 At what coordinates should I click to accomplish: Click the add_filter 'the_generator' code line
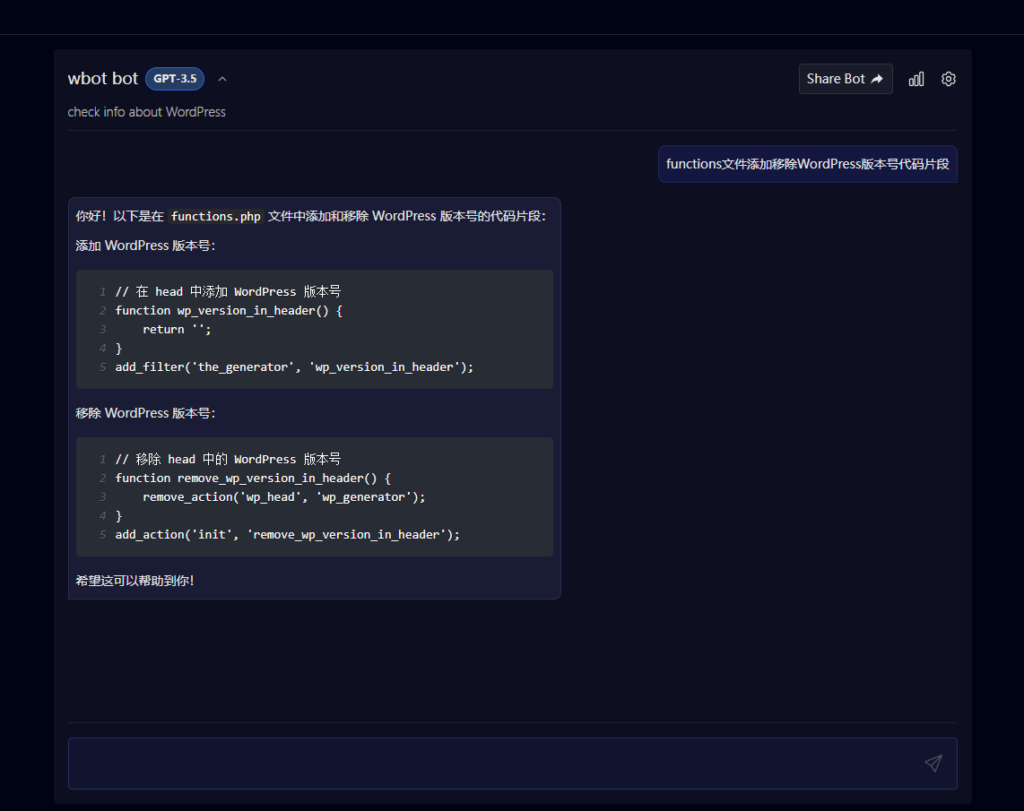tap(294, 367)
